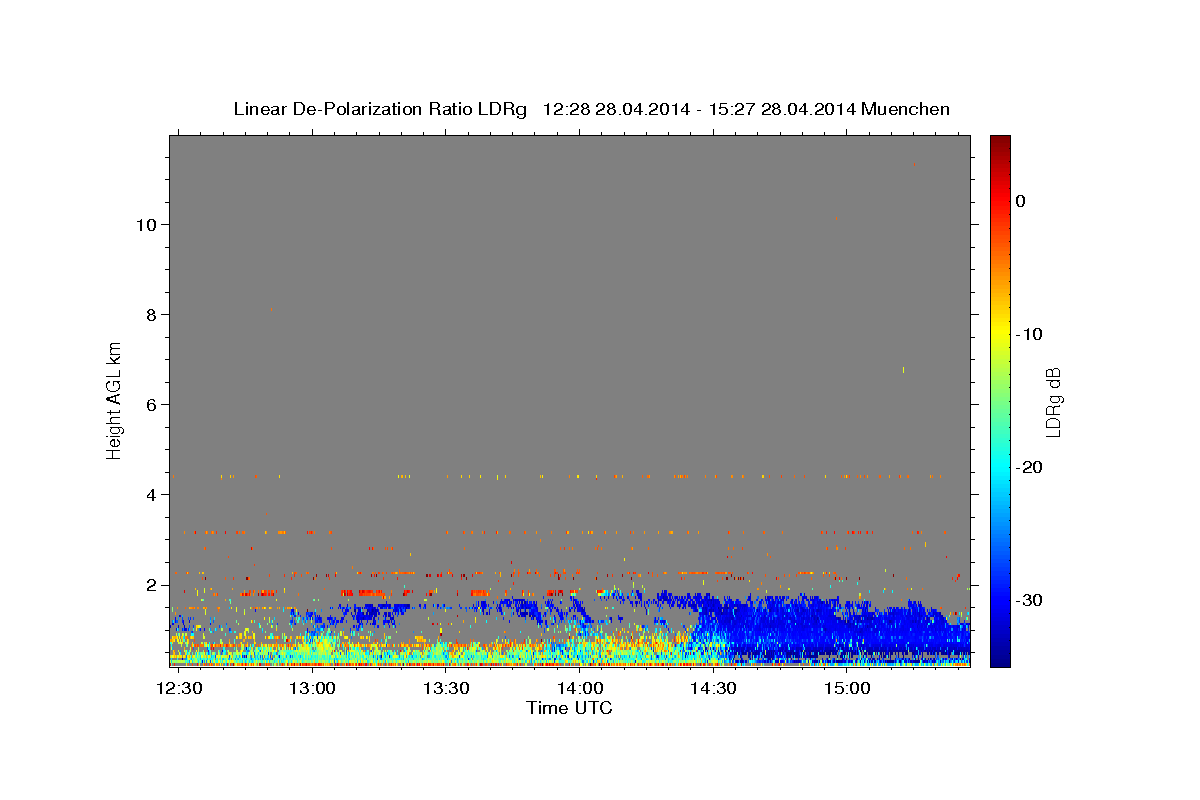Click the height tick label 6
Screen dimensions: 1200x800
[153, 405]
